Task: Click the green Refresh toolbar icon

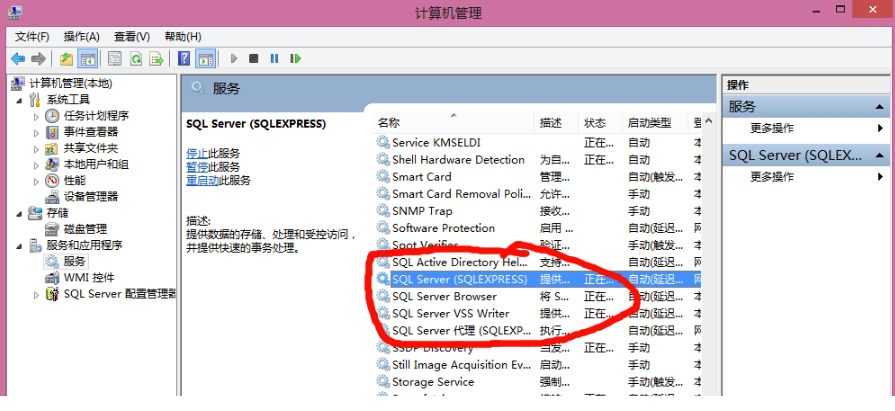Action: [136, 58]
